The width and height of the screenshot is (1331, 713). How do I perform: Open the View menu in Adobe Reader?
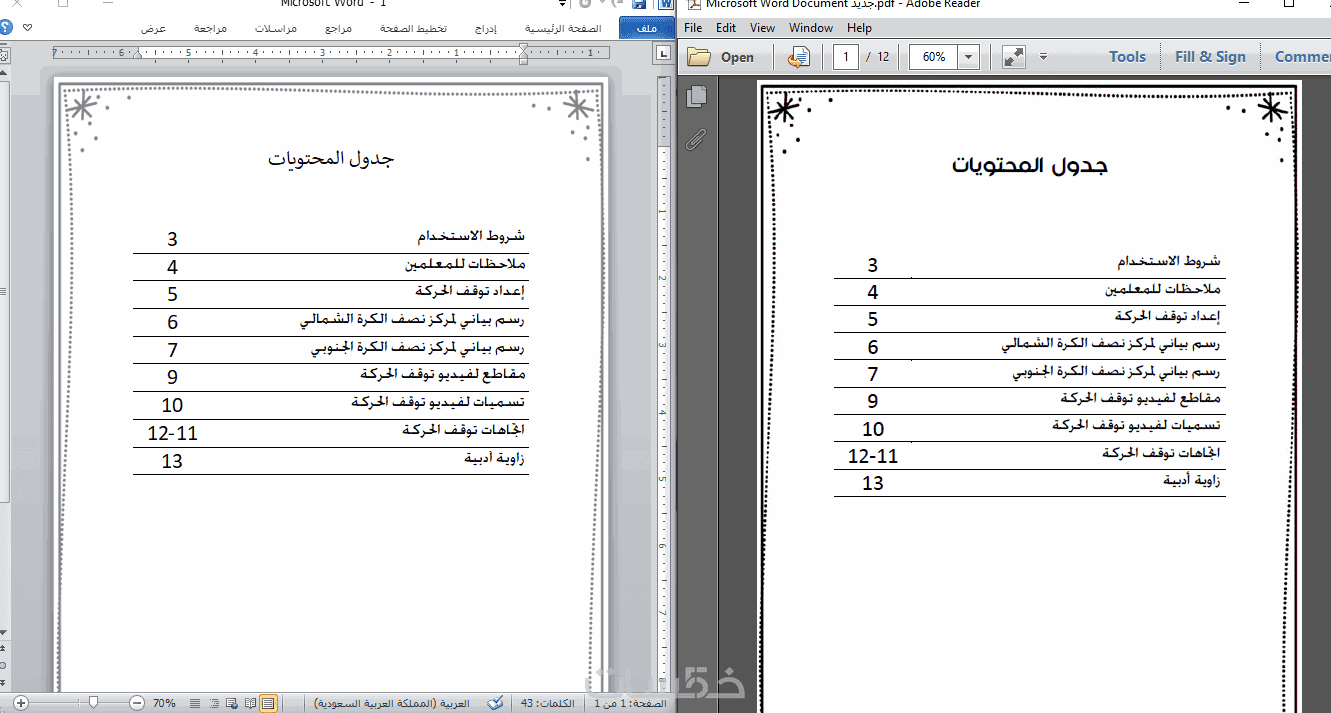click(762, 28)
